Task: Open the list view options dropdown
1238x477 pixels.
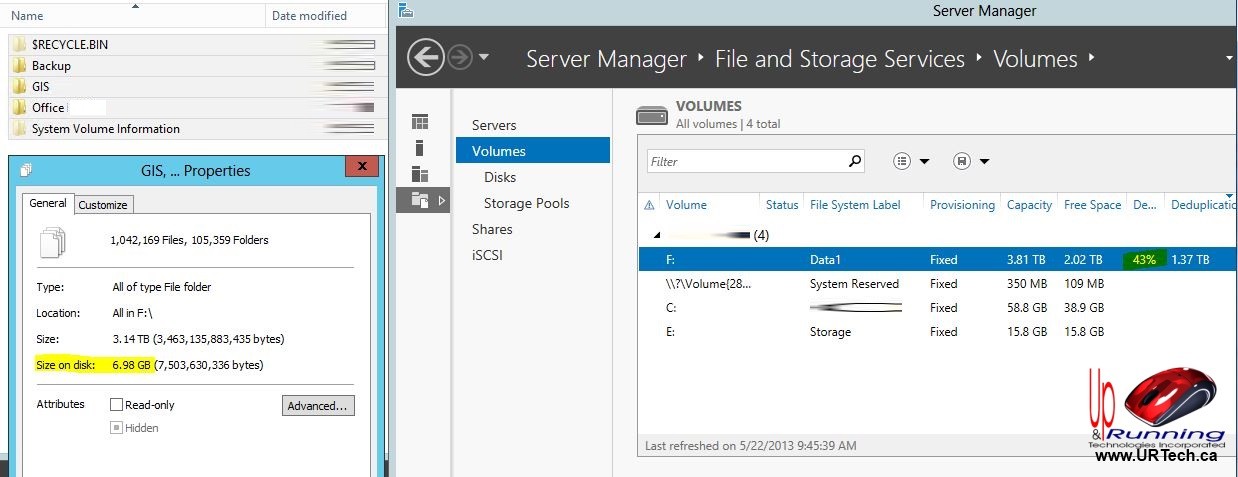Action: coord(911,161)
